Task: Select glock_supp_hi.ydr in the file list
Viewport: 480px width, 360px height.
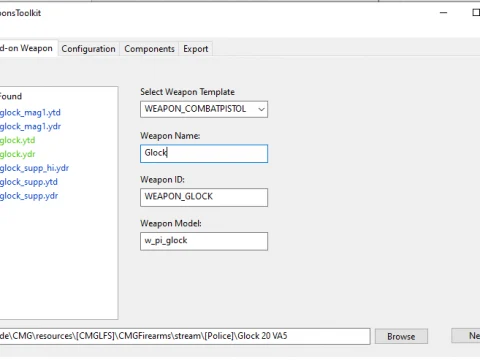Action: click(34, 168)
